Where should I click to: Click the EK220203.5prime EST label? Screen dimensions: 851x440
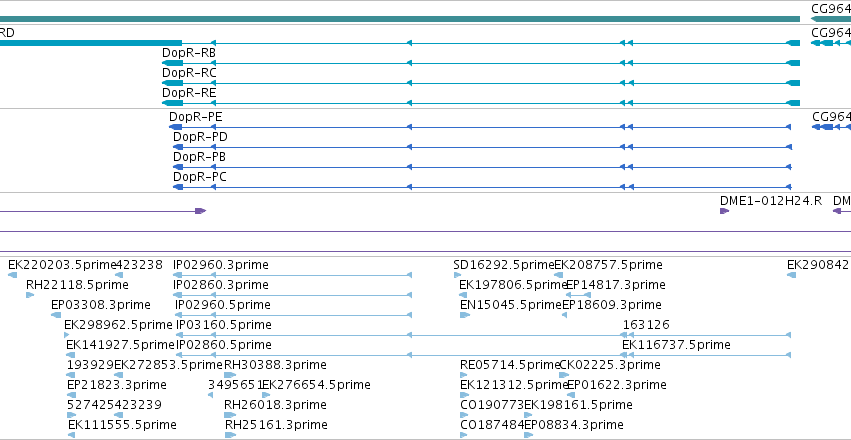coord(62,265)
